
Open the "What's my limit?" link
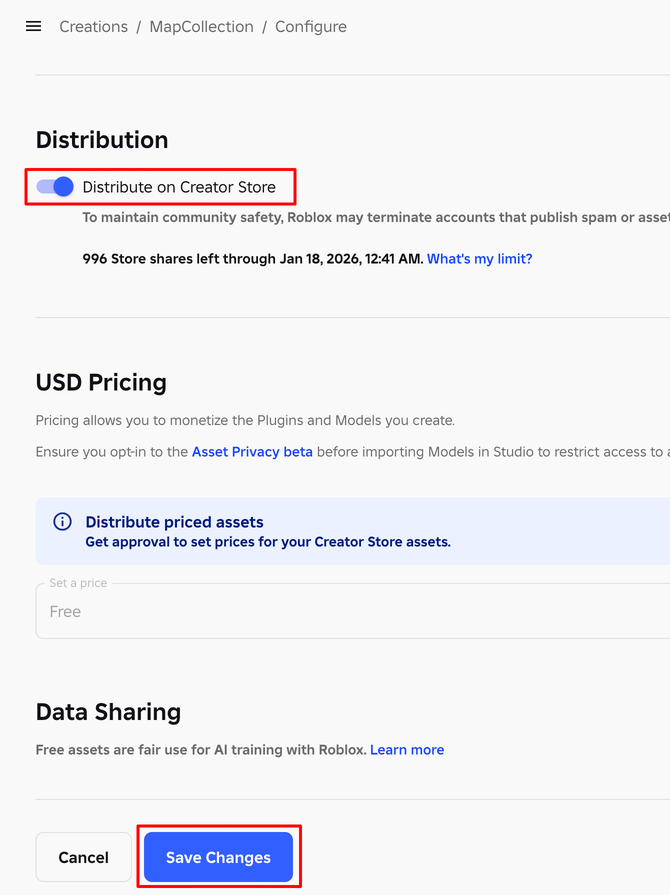coord(479,259)
